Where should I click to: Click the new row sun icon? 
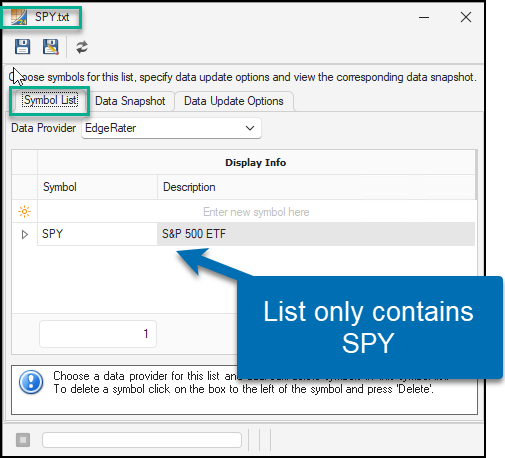point(25,211)
